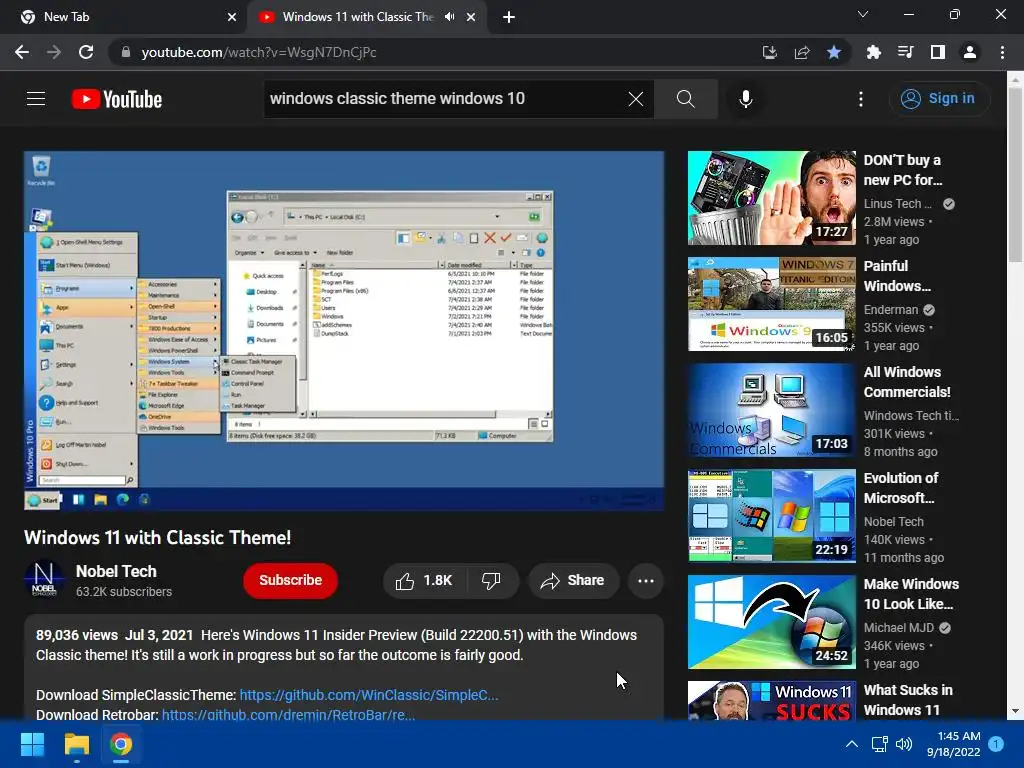Open Chrome extensions puzzle icon
Screen dimensions: 1024x768
coord(873,52)
